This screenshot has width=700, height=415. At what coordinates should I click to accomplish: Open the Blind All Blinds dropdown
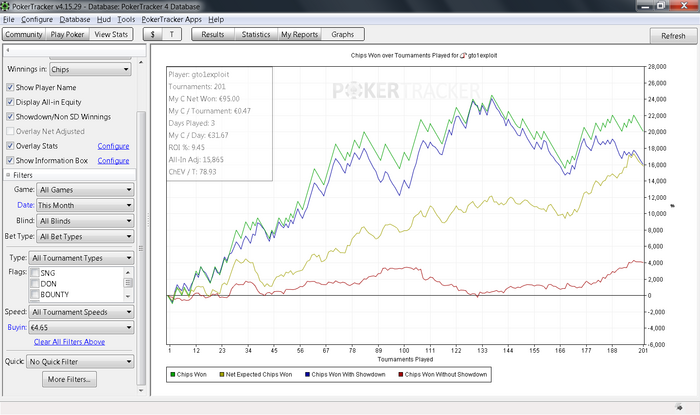[x=85, y=221]
